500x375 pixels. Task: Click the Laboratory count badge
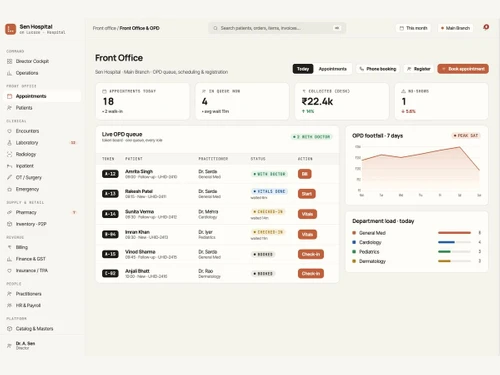73,143
